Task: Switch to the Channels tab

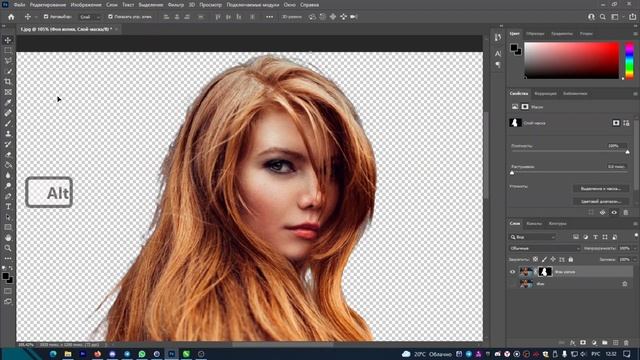Action: tap(534, 224)
